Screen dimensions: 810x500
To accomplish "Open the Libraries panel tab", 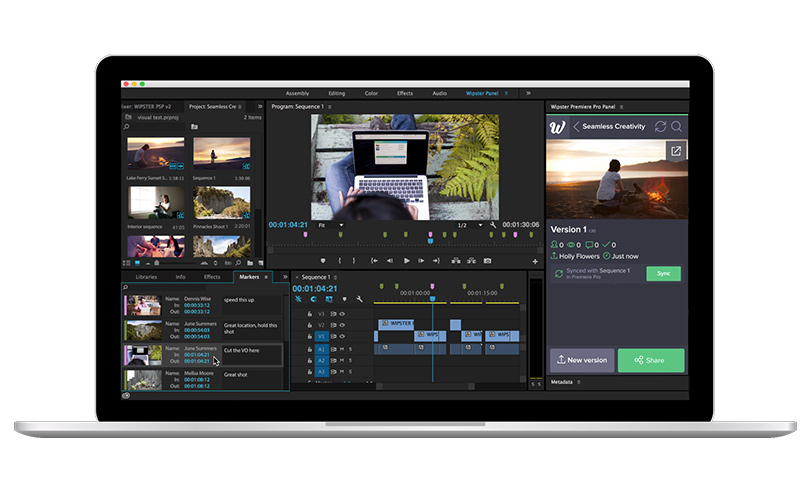I will click(146, 277).
